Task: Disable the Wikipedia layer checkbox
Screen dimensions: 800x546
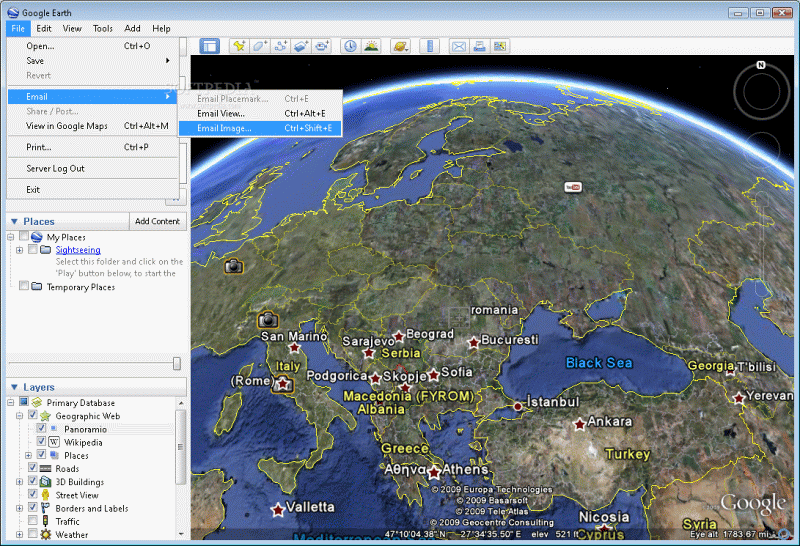Action: point(42,442)
